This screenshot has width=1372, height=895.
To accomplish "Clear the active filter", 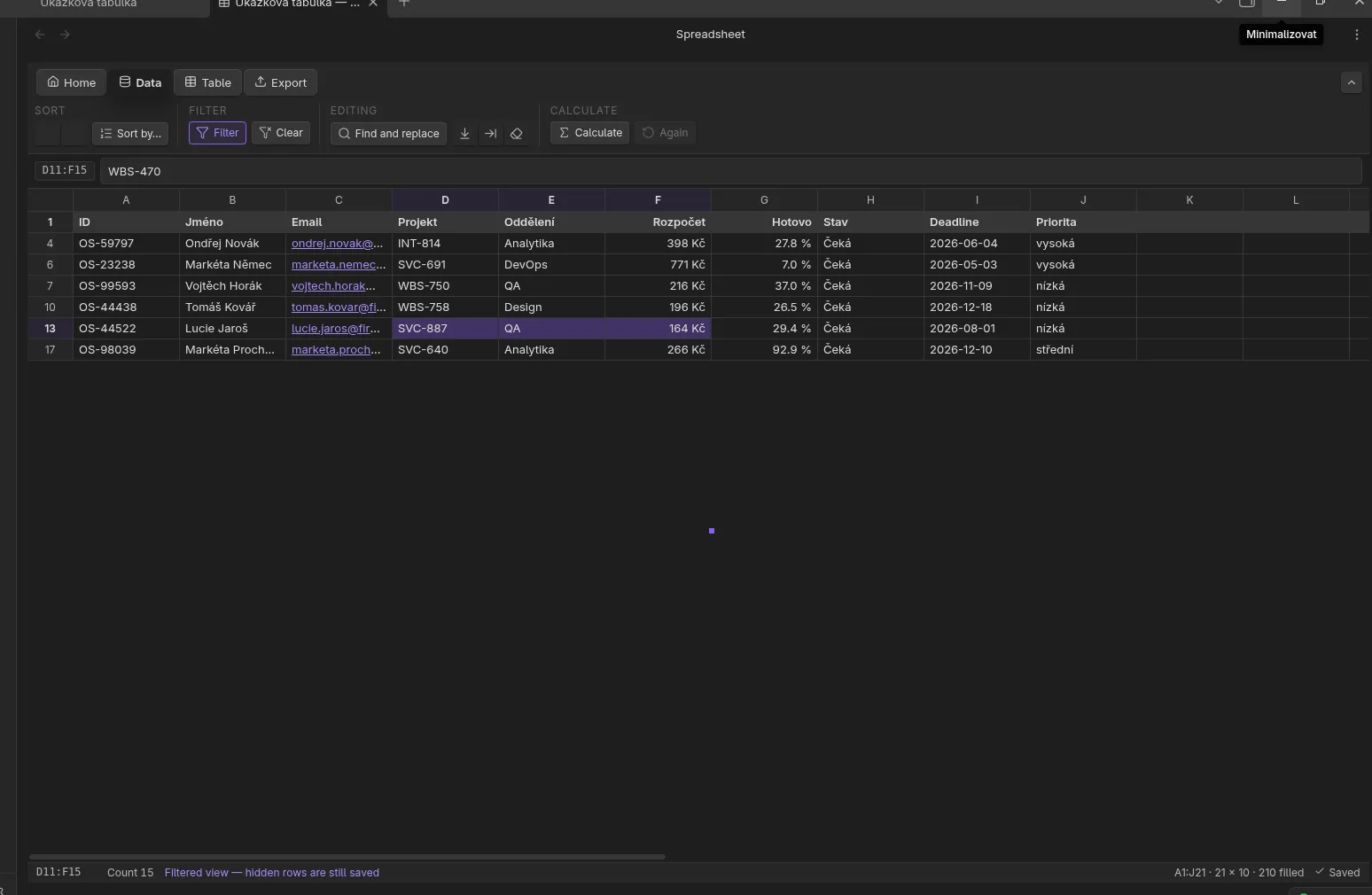I will (281, 133).
